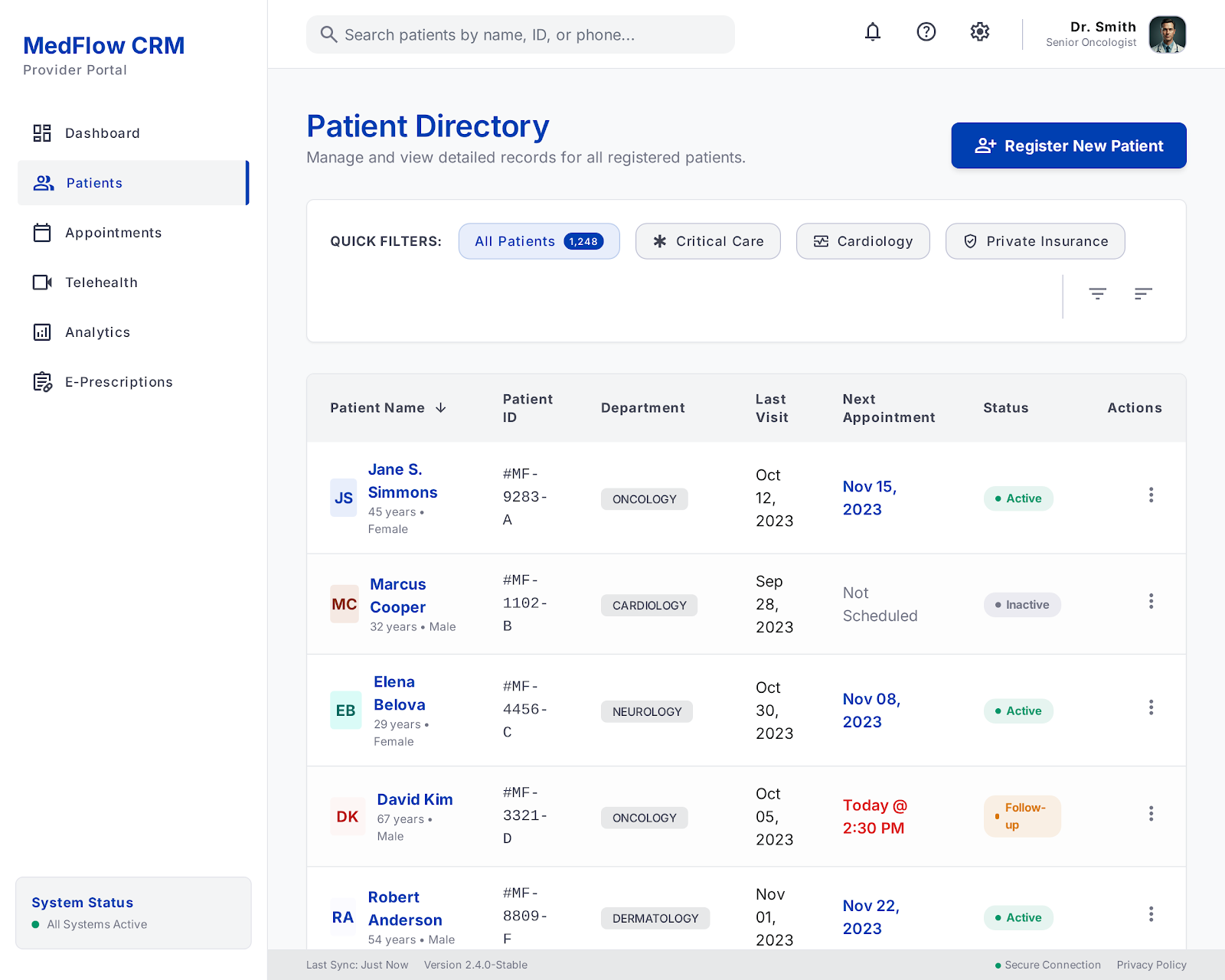Click the Follow-up status badge
This screenshot has height=980, width=1225.
coord(1022,816)
